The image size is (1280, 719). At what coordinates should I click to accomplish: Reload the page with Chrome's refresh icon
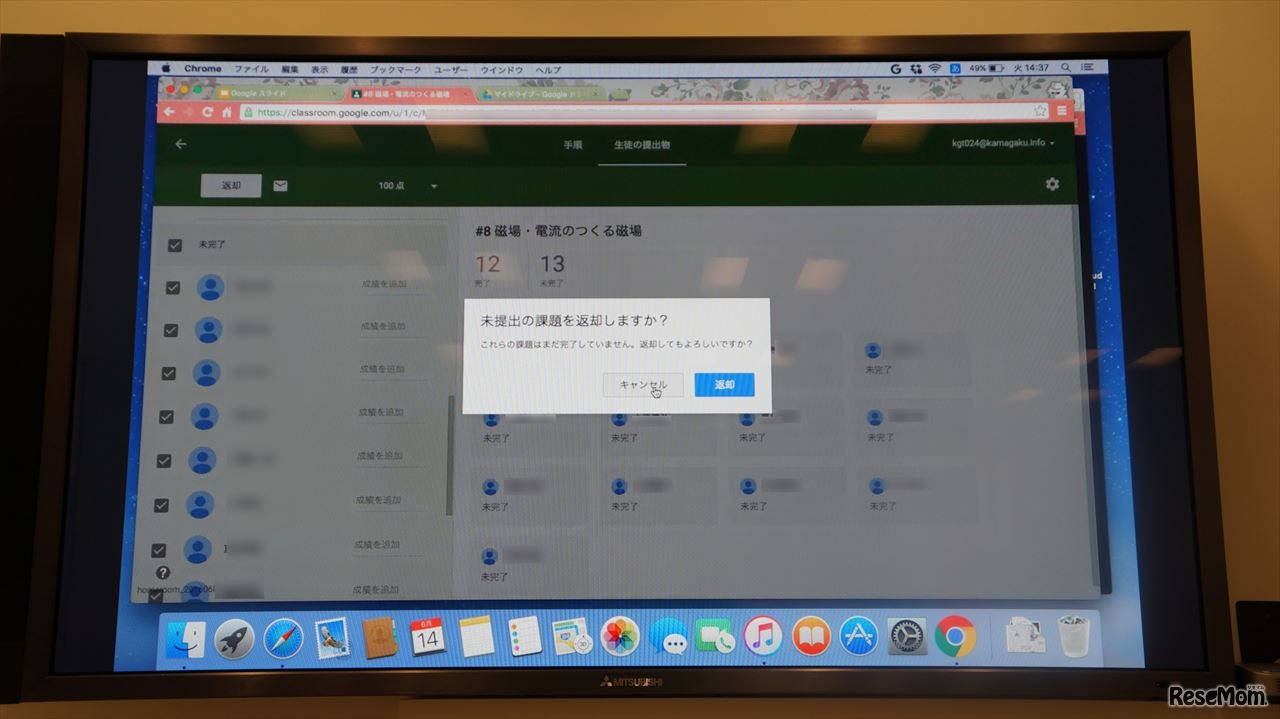[x=208, y=112]
